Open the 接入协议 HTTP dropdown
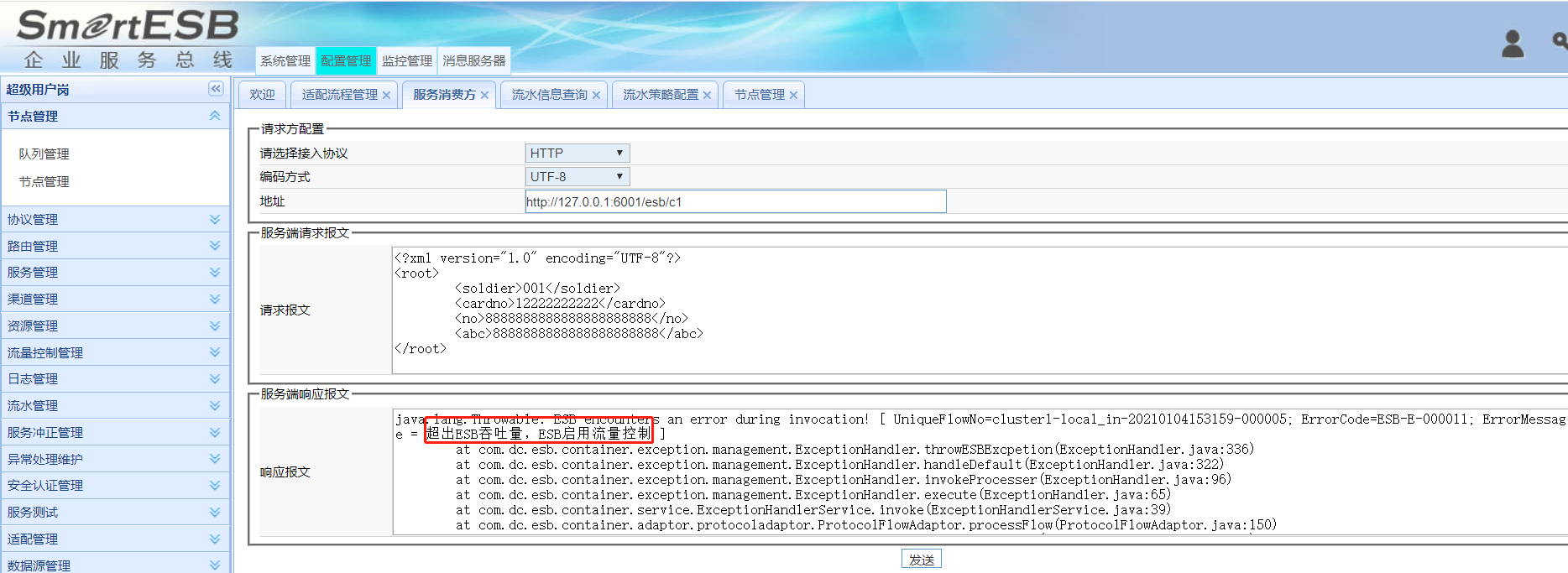Viewport: 1568px width, 573px height. (577, 153)
